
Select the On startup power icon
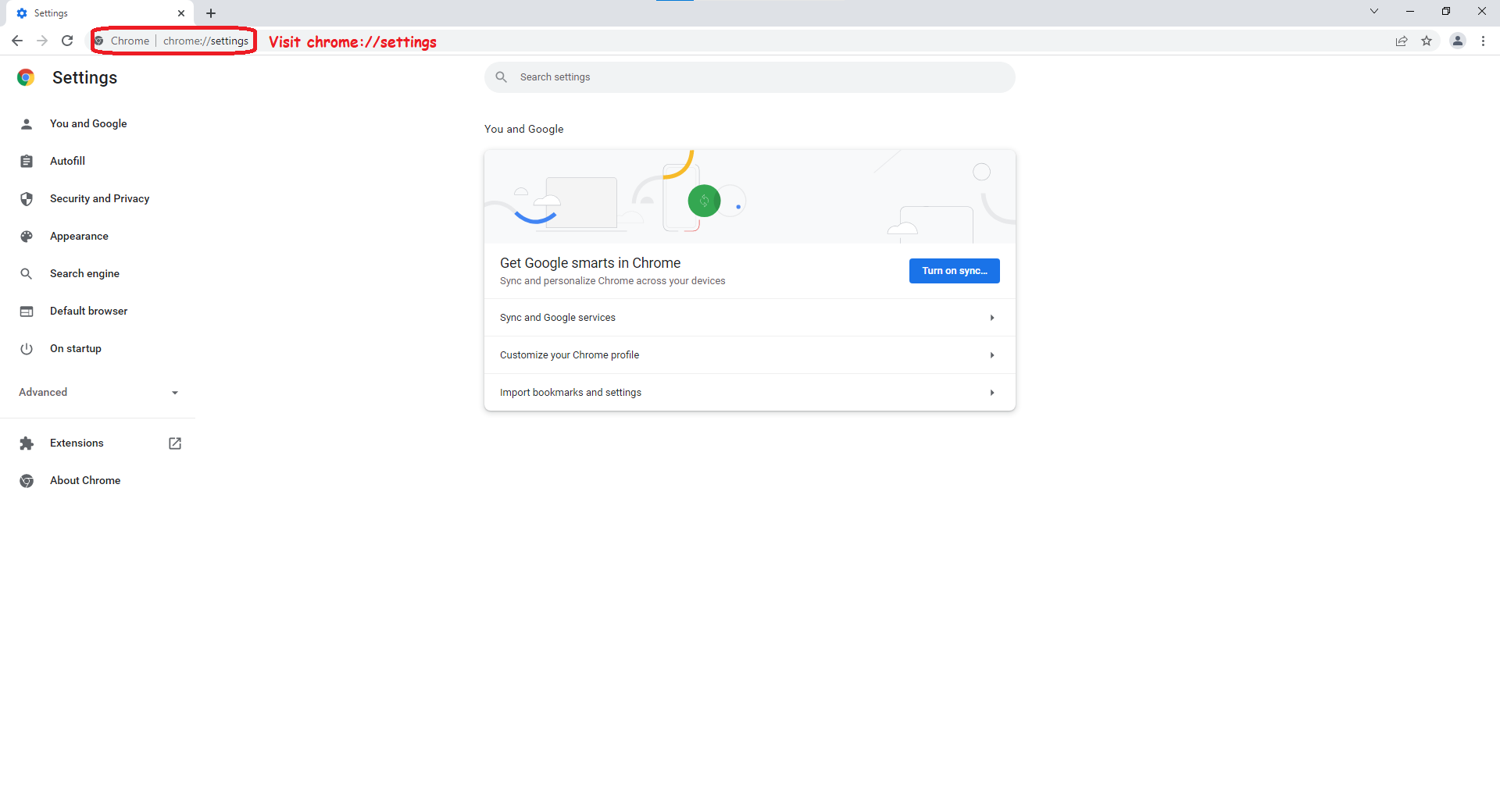(x=27, y=348)
